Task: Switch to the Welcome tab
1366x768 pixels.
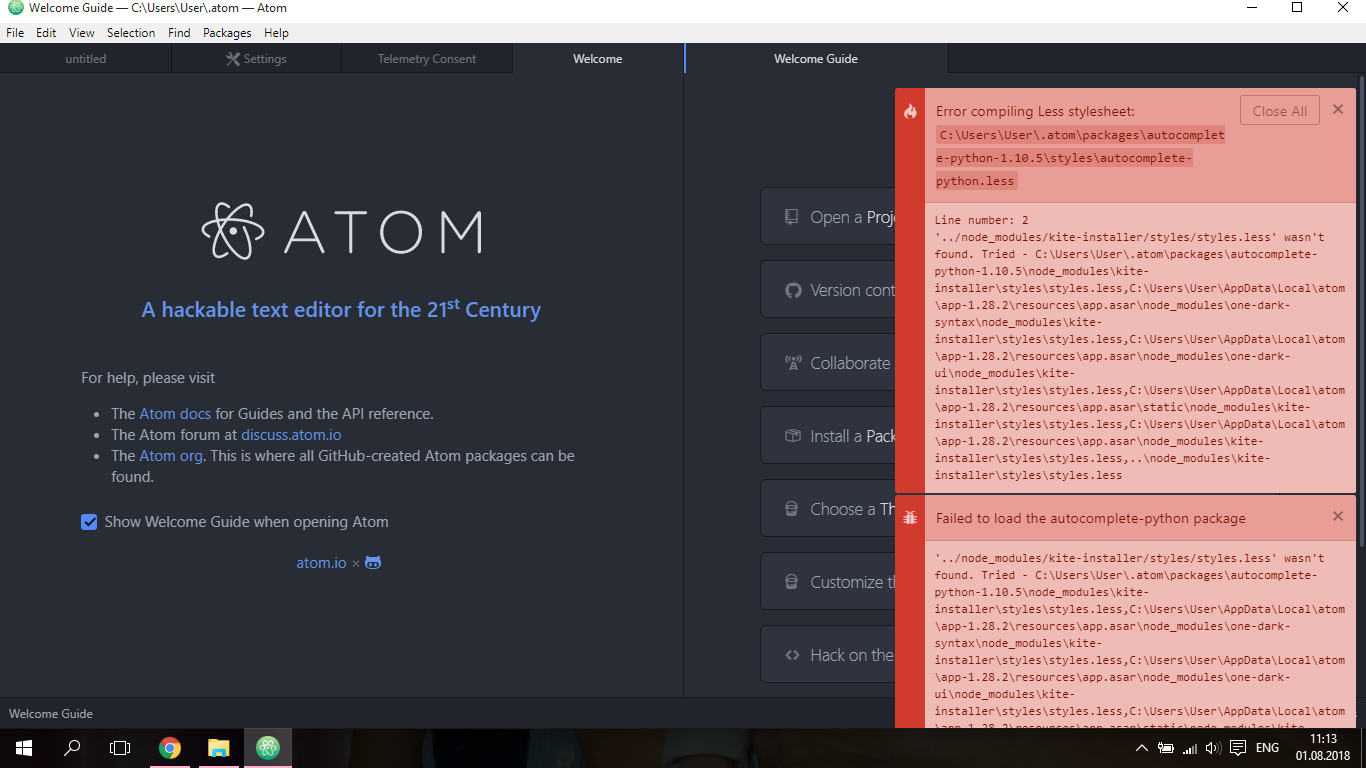Action: tap(597, 58)
